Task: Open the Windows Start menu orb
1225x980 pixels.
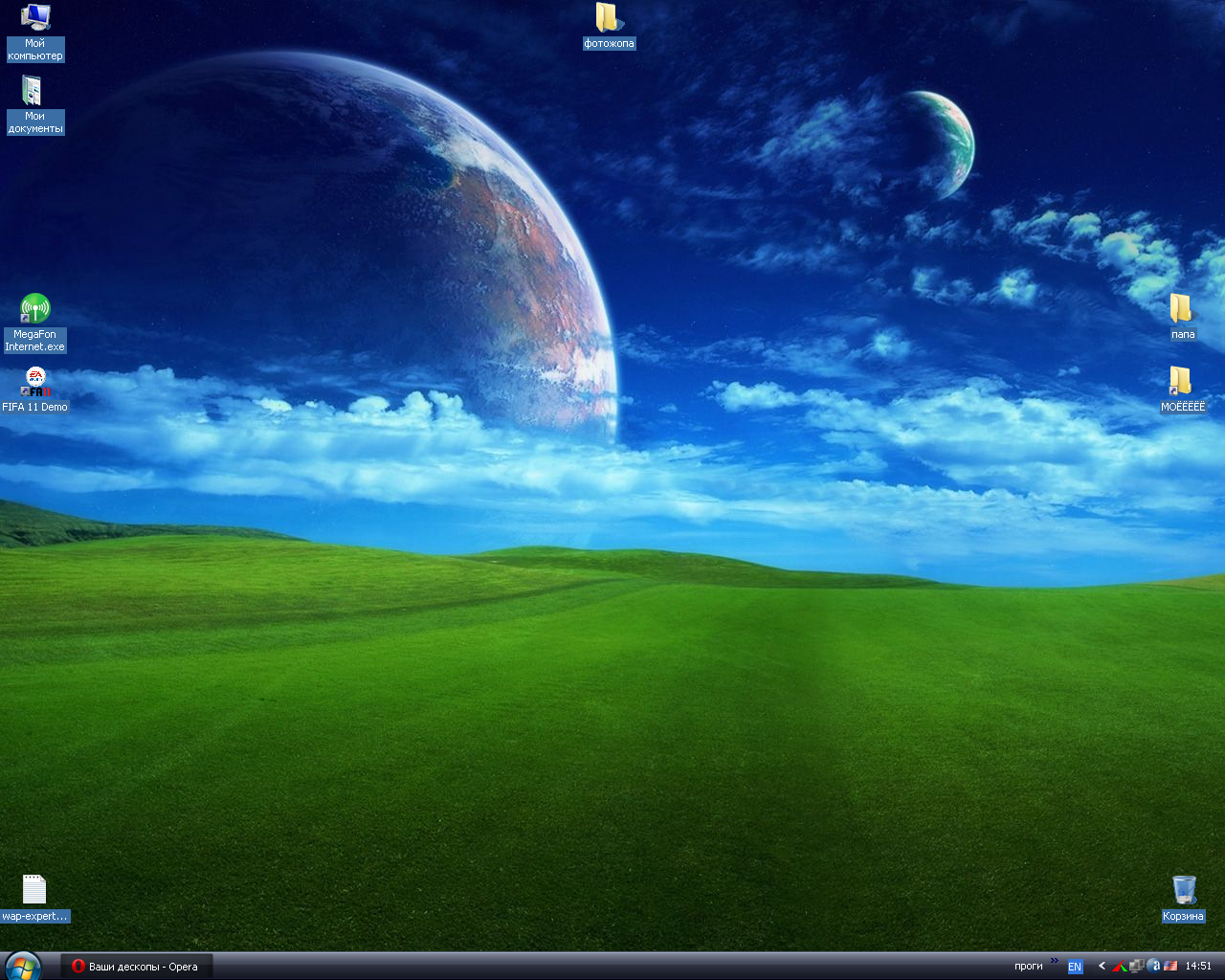Action: [22, 966]
